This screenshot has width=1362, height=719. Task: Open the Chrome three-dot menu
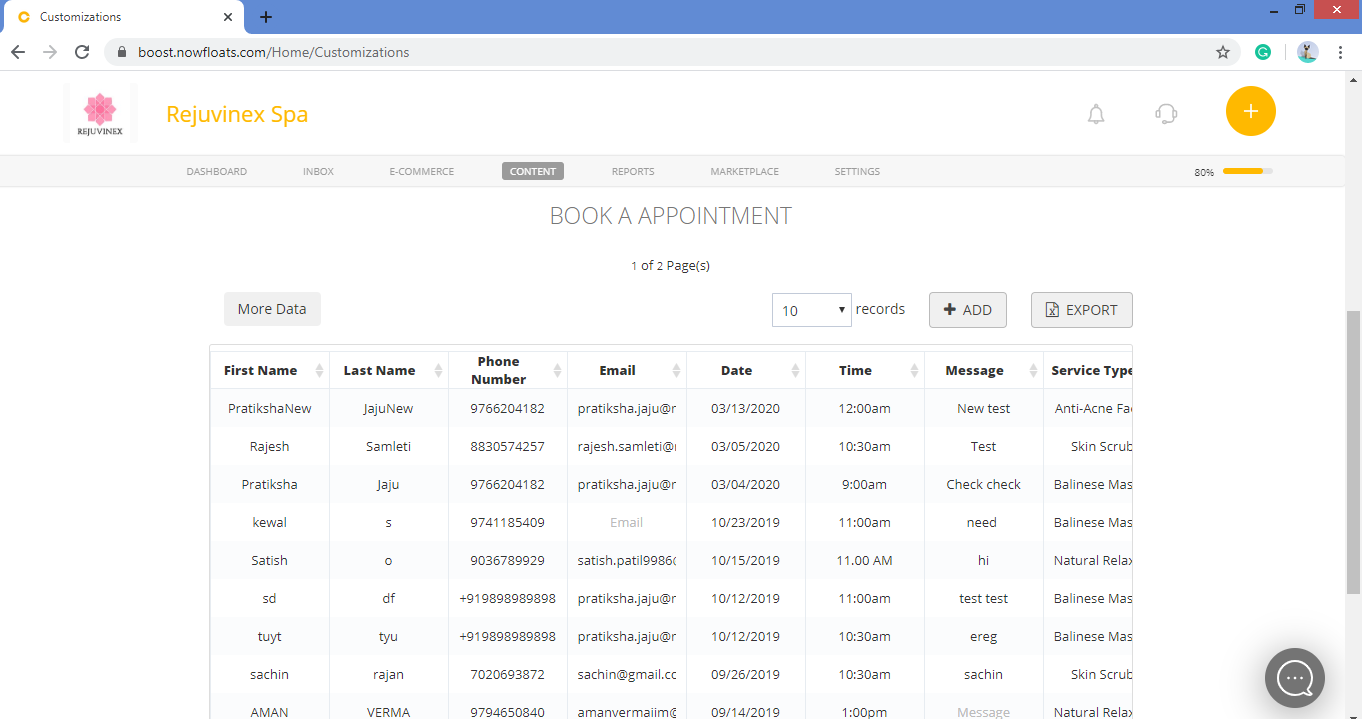coord(1340,51)
